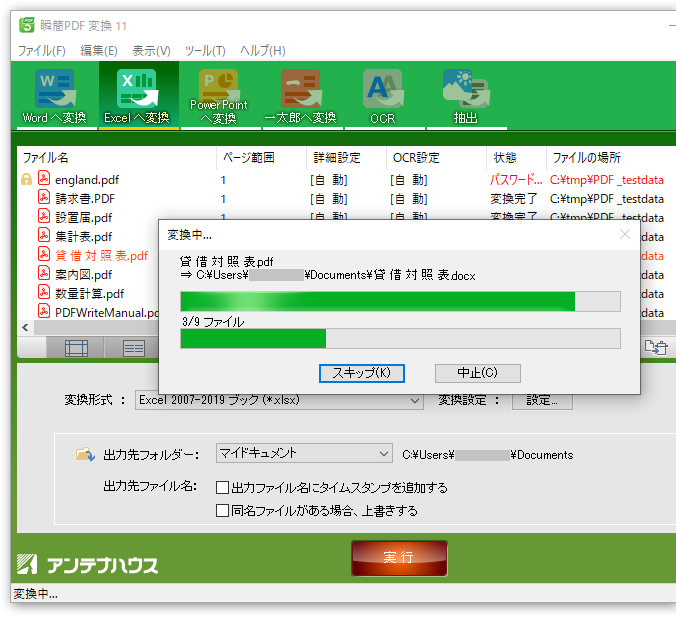Click the PDF icon of 数量計算.pdf
This screenshot has height=617, width=676.
click(44, 292)
